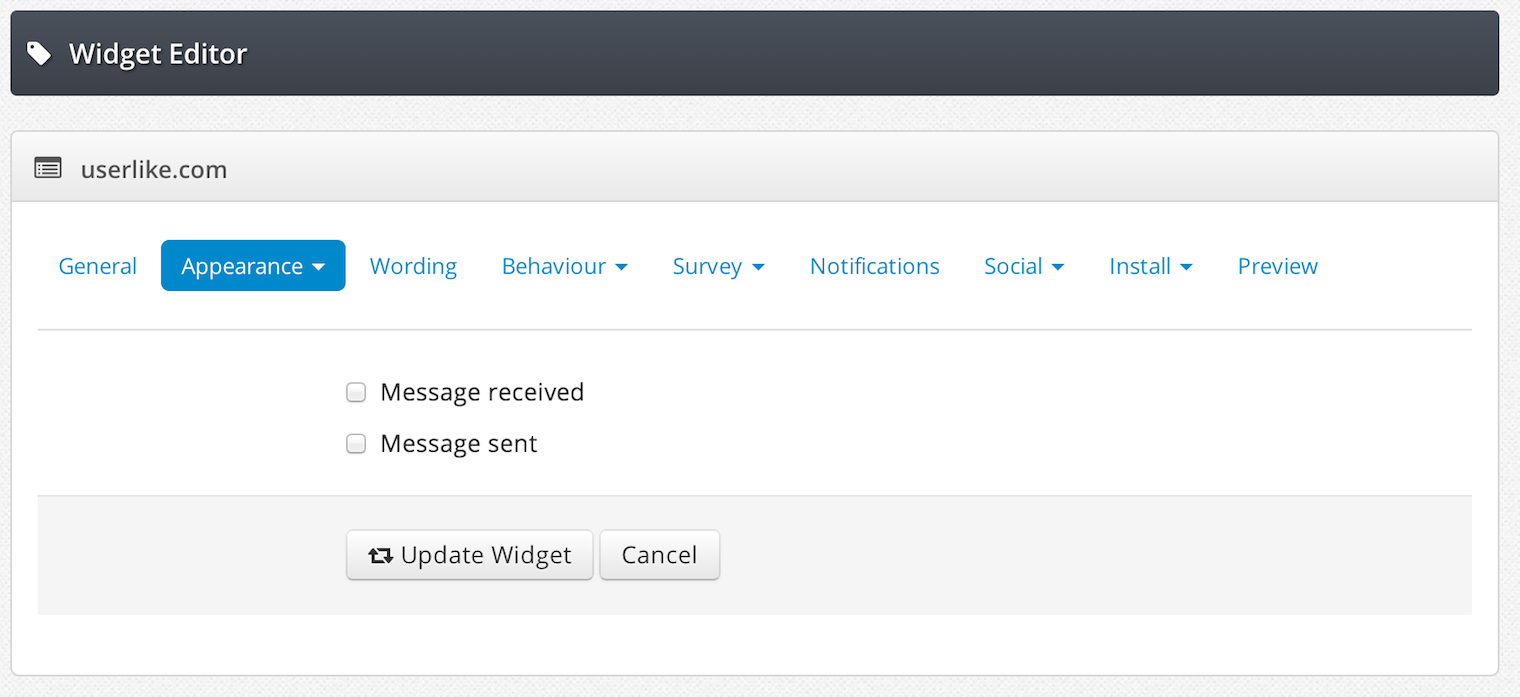Image resolution: width=1520 pixels, height=697 pixels.
Task: Click the Message sent label text
Action: (459, 443)
